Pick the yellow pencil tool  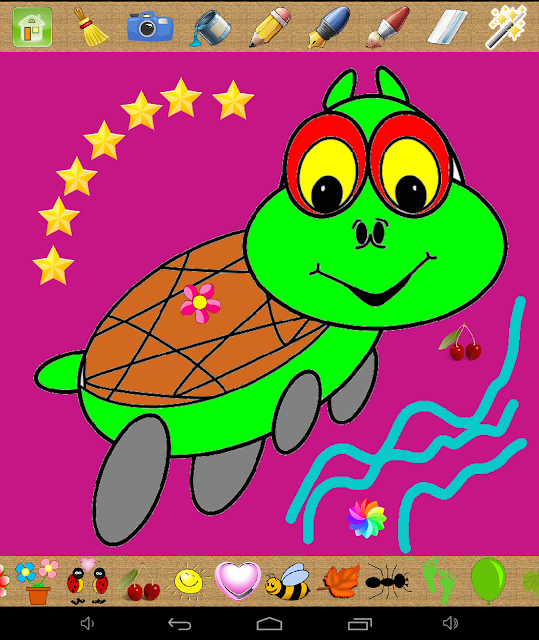click(x=270, y=27)
